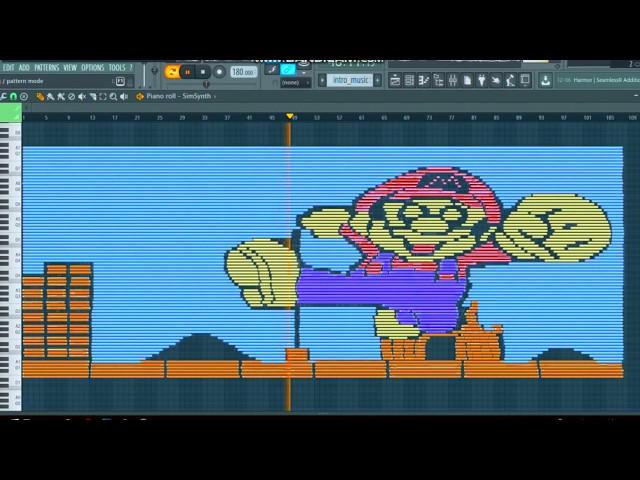
Task: Open the Browser view icon
Action: pyautogui.click(x=438, y=80)
